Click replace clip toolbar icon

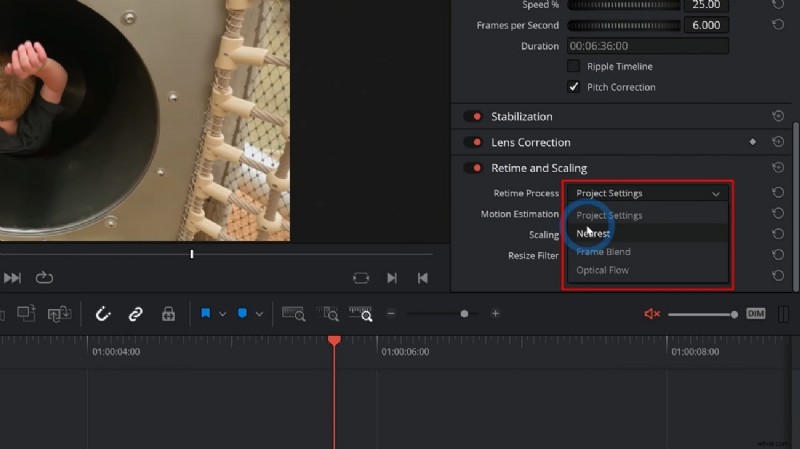pos(59,313)
